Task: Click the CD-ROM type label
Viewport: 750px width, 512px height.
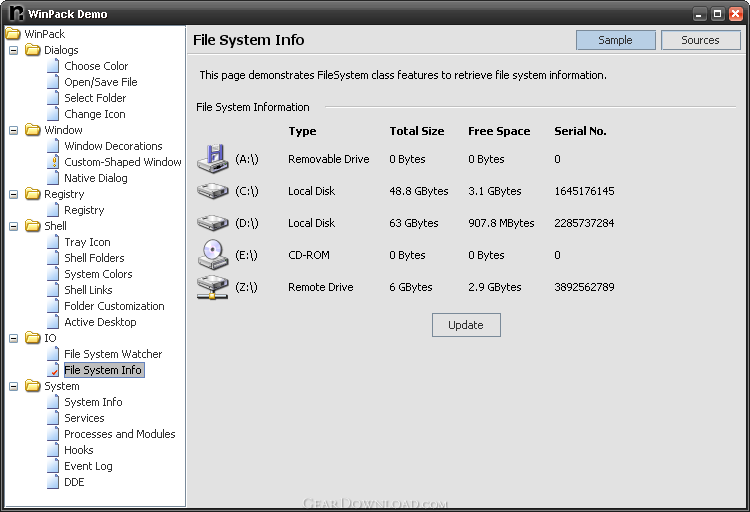Action: coord(309,255)
